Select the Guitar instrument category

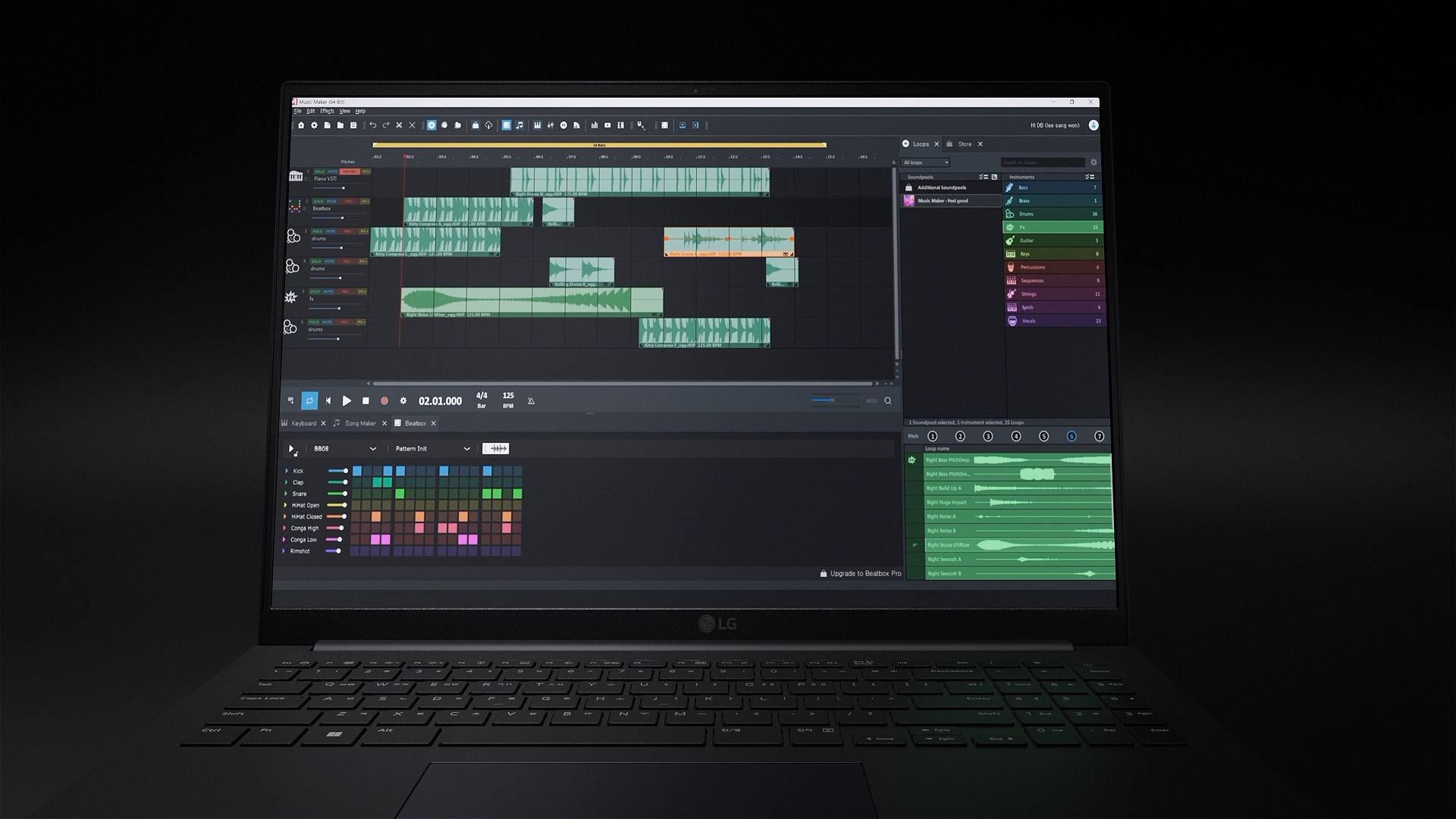tap(1053, 240)
